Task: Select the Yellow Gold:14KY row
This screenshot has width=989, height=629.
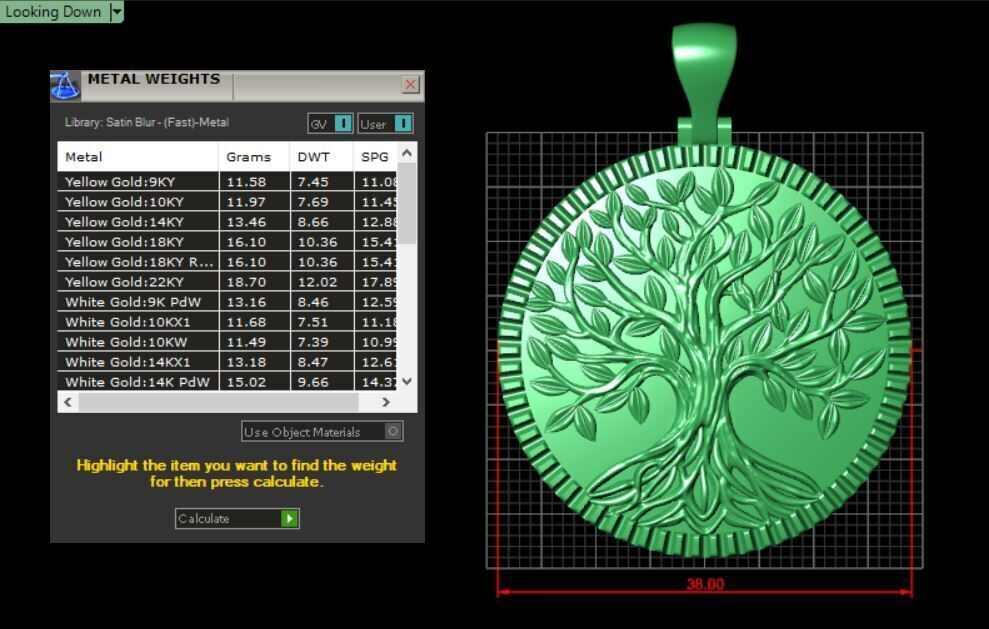Action: [x=227, y=222]
